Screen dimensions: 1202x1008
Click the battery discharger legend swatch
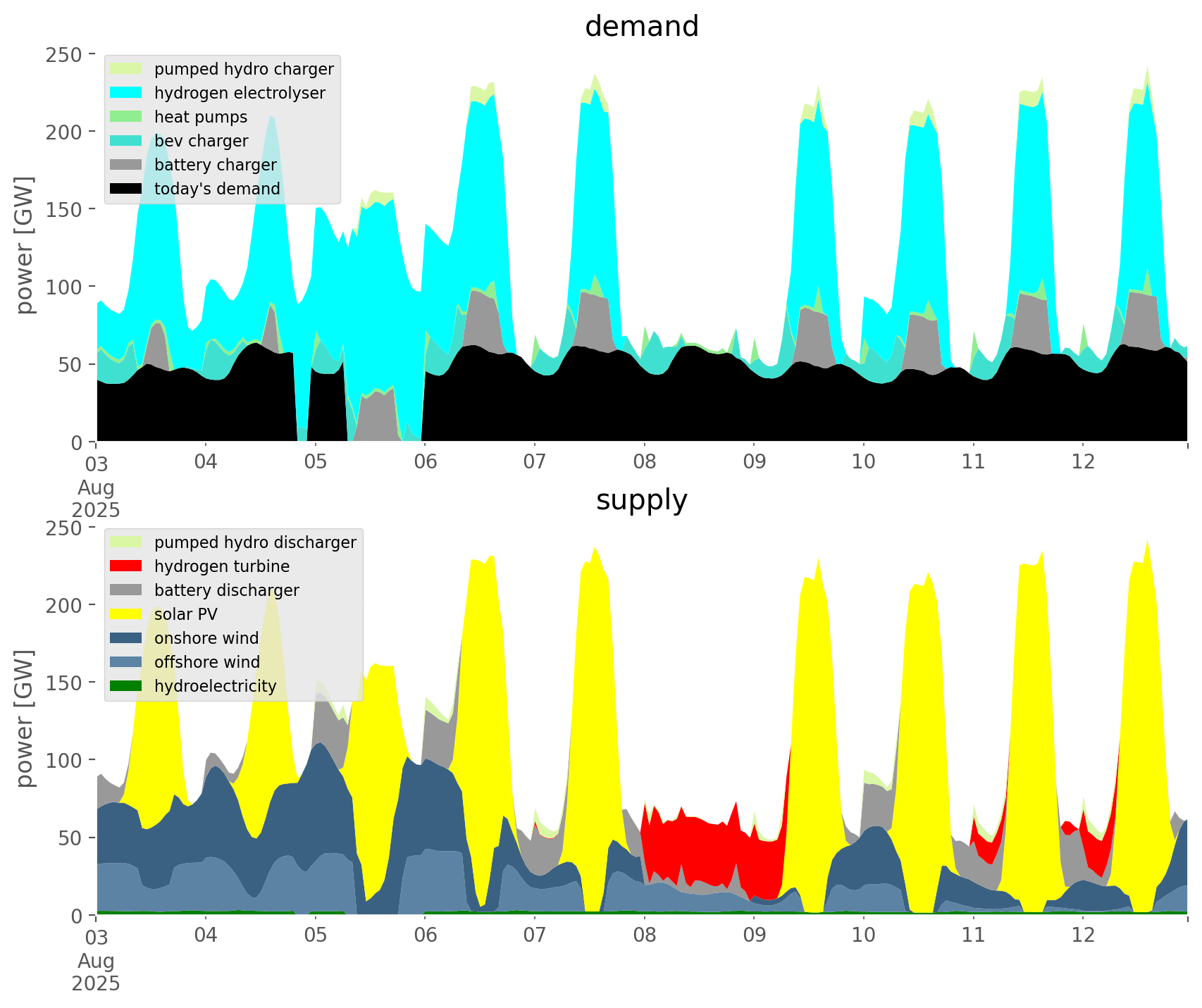126,590
